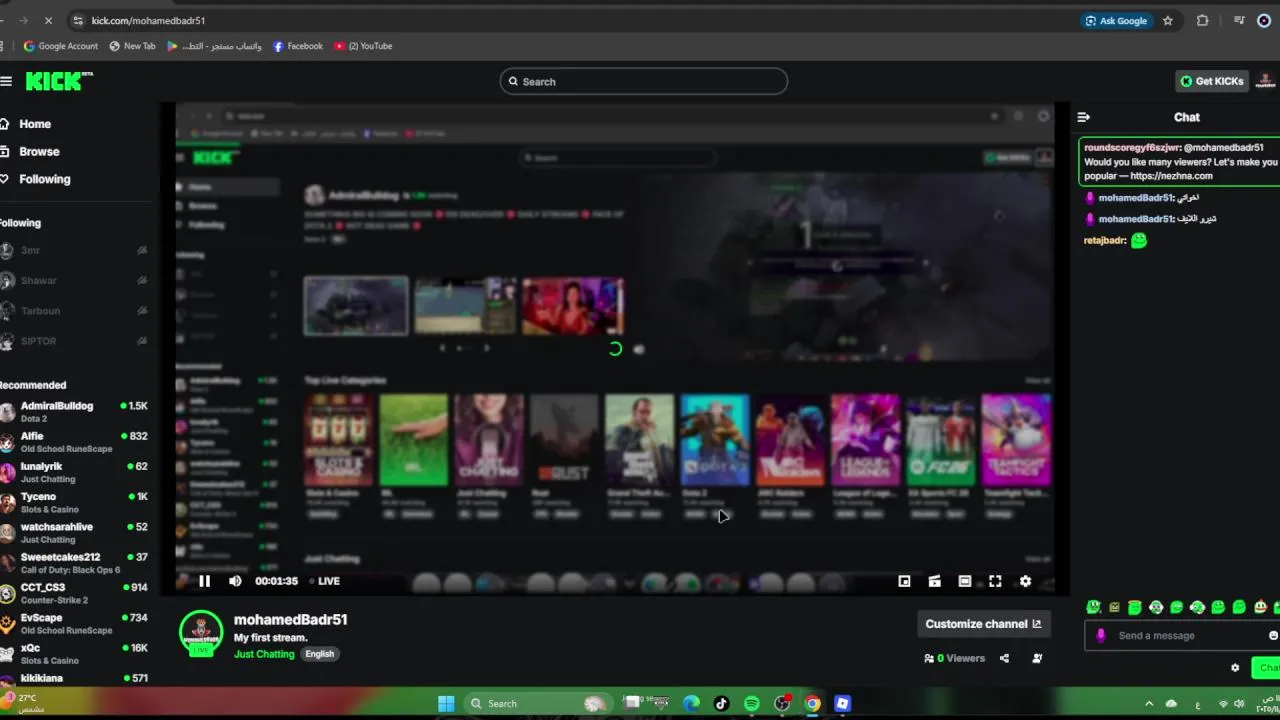View site information icon in address bar
This screenshot has height=720, width=1280.
(77, 20)
